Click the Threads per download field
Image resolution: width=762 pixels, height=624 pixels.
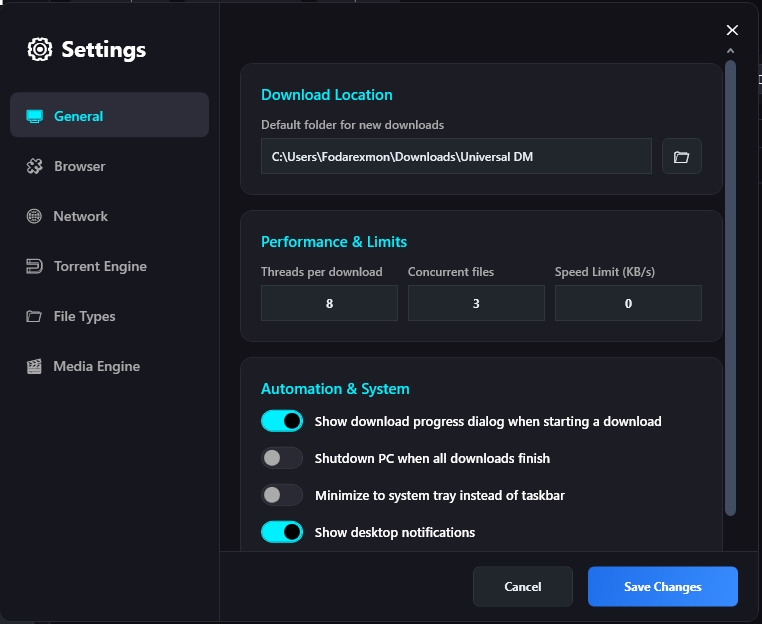point(329,303)
